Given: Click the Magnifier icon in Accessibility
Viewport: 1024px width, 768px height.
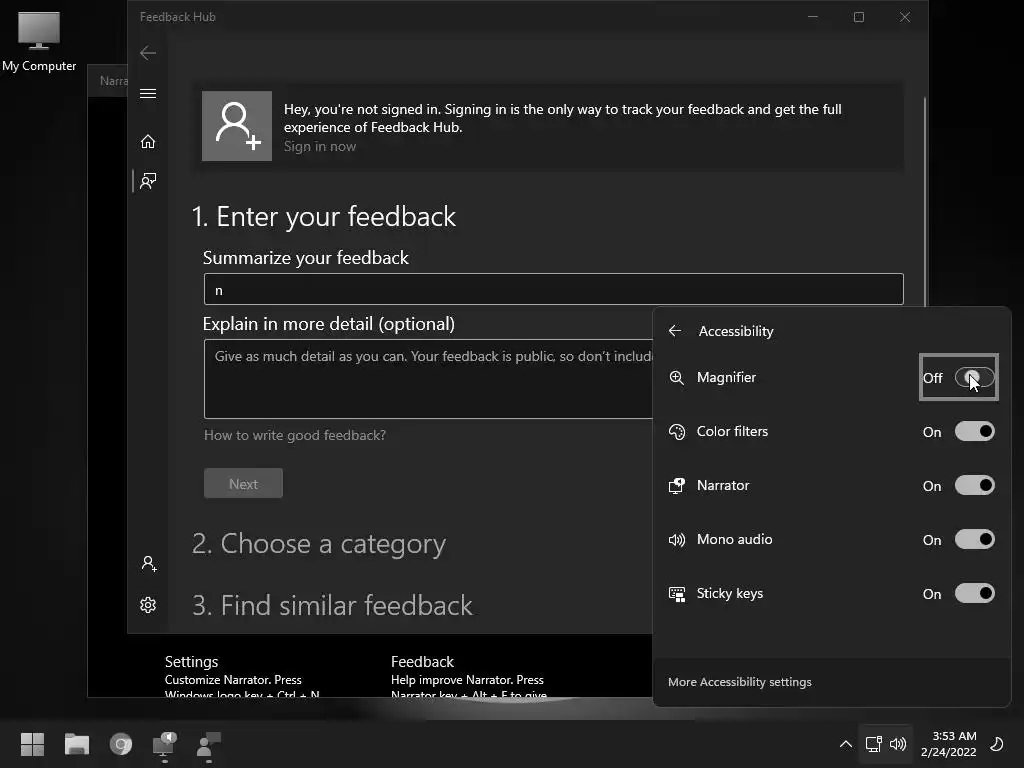Looking at the screenshot, I should [x=677, y=377].
